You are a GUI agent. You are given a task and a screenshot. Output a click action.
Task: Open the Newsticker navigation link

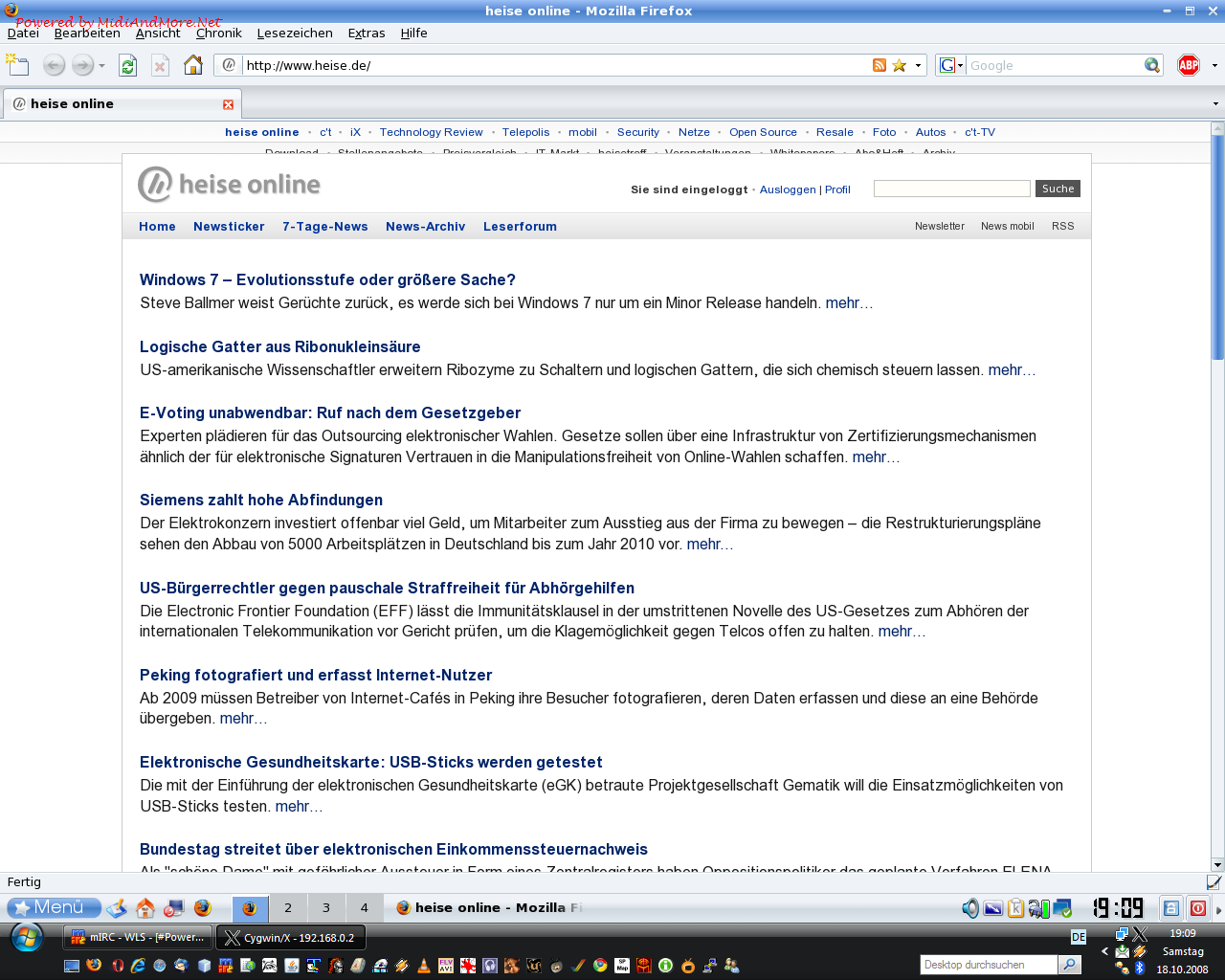(229, 227)
